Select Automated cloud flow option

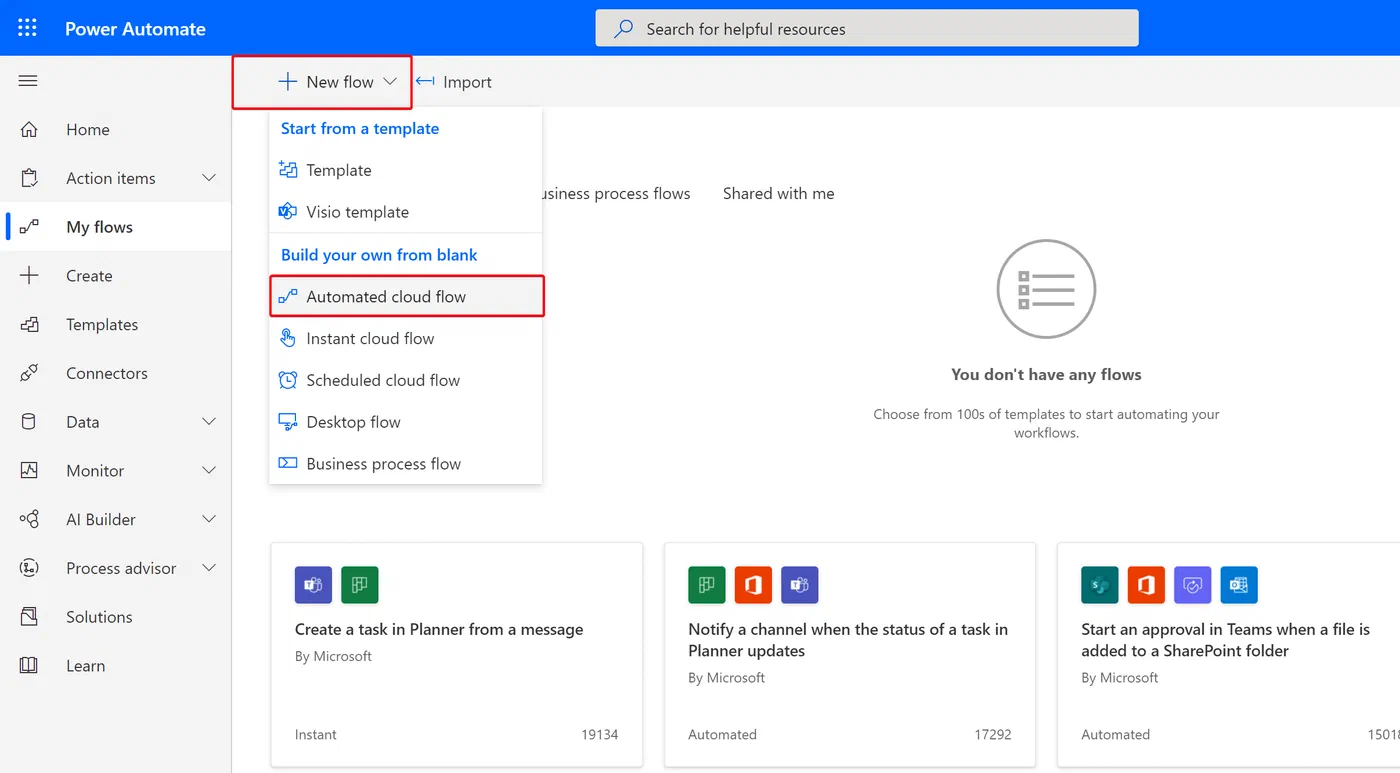407,296
